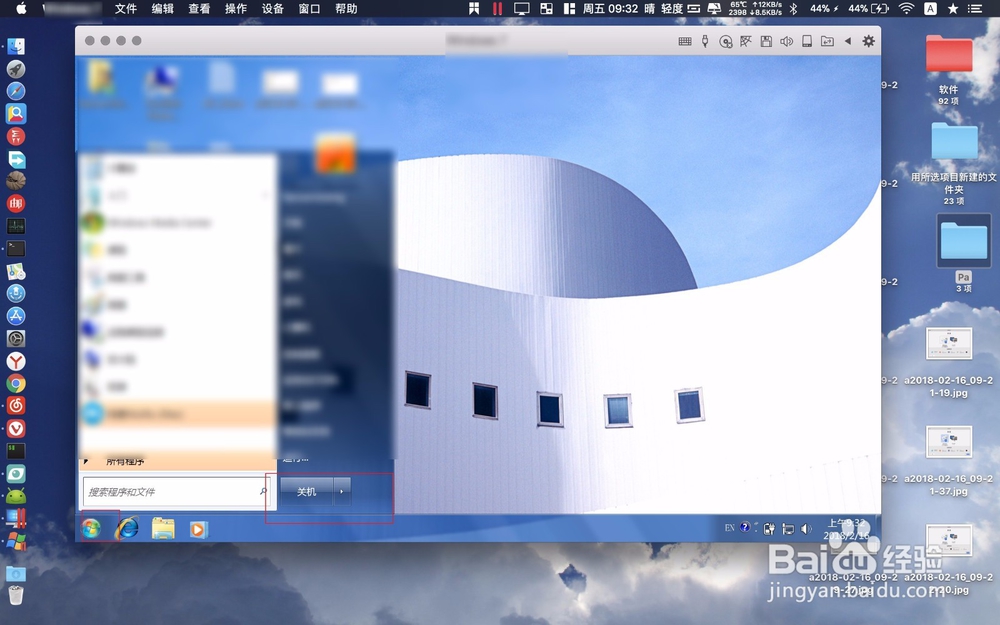The height and width of the screenshot is (625, 1000).
Task: Click the star icon in menu bar
Action: [x=953, y=8]
